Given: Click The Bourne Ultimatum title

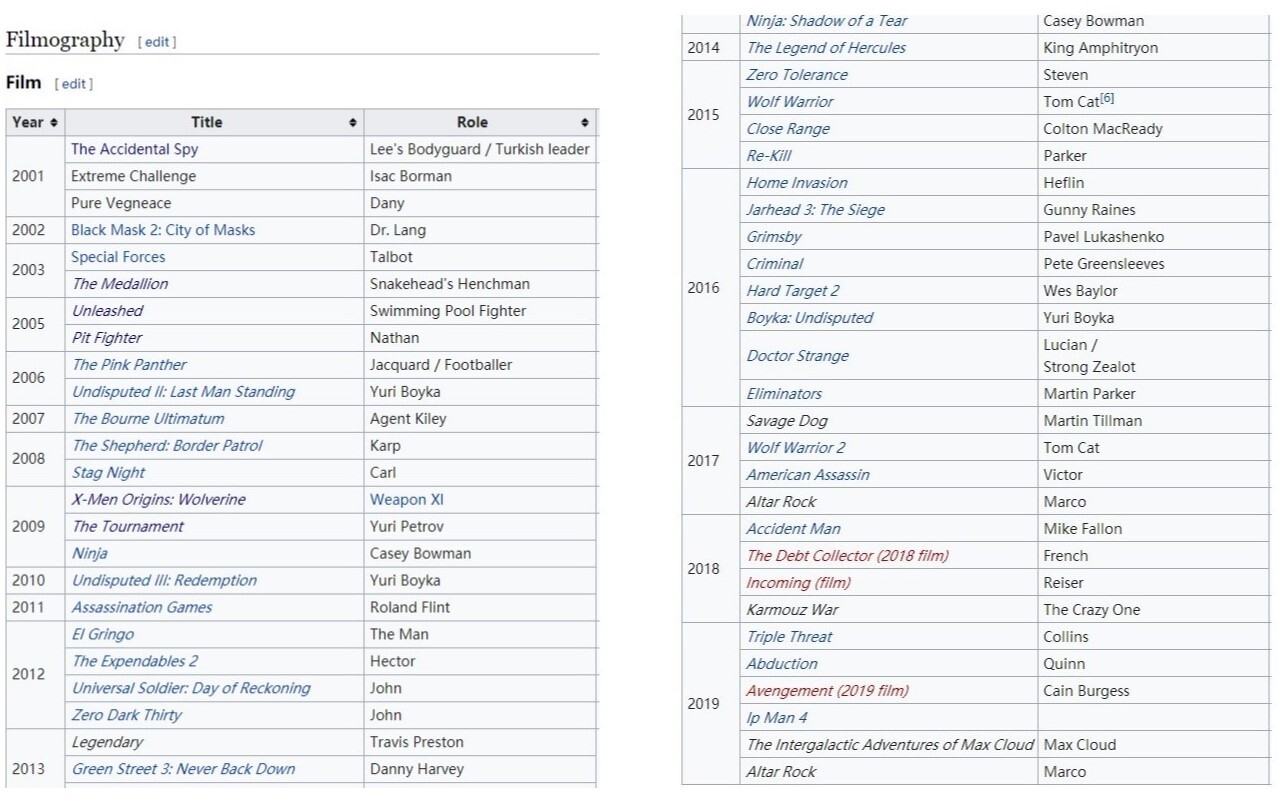Looking at the screenshot, I should tap(148, 419).
